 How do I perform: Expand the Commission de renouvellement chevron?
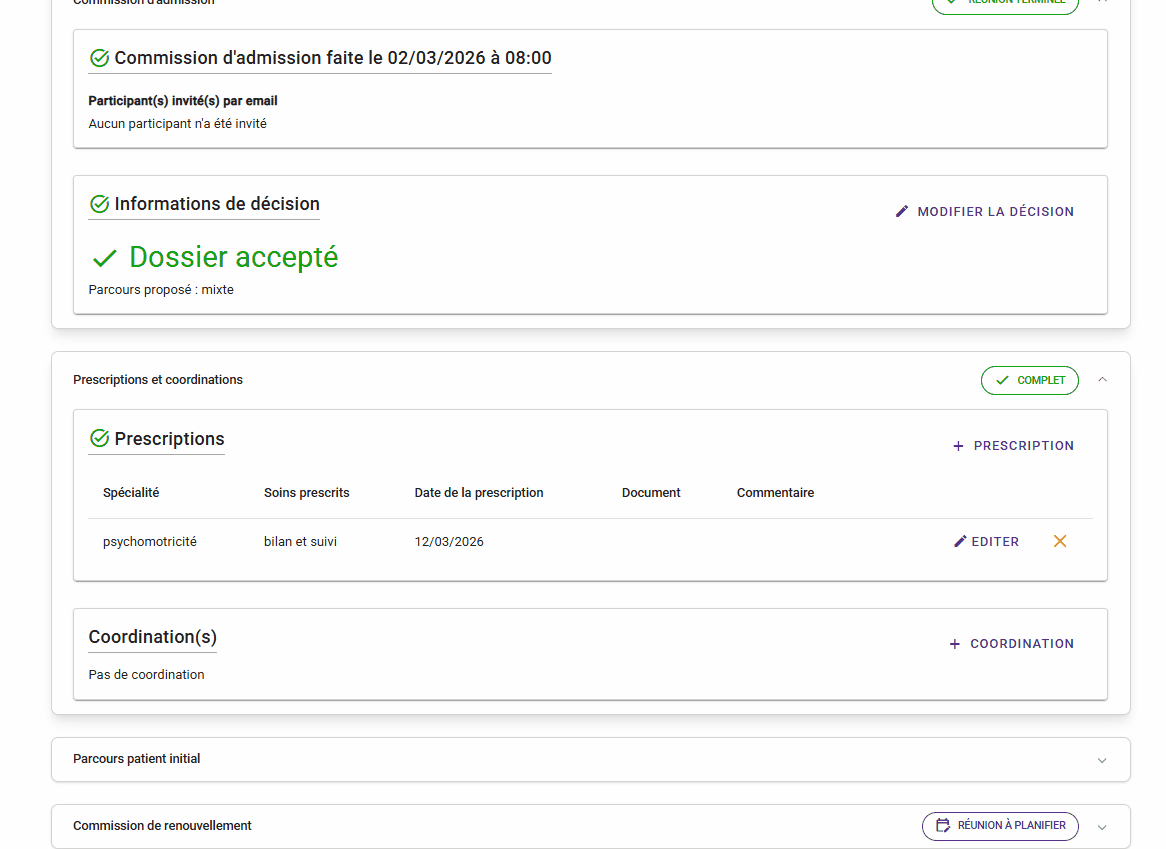point(1102,827)
